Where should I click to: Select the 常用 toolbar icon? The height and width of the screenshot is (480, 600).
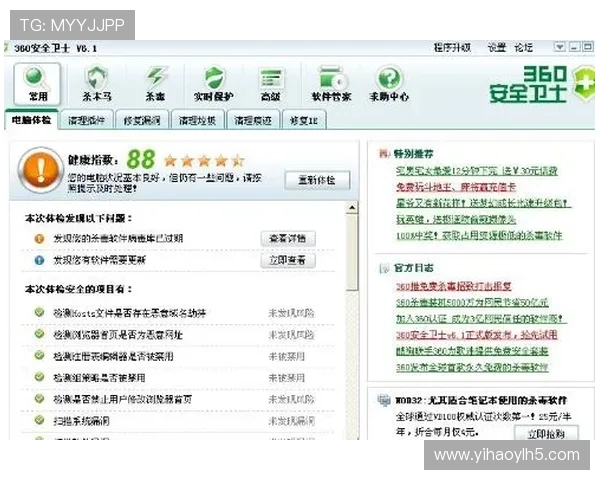pyautogui.click(x=37, y=84)
